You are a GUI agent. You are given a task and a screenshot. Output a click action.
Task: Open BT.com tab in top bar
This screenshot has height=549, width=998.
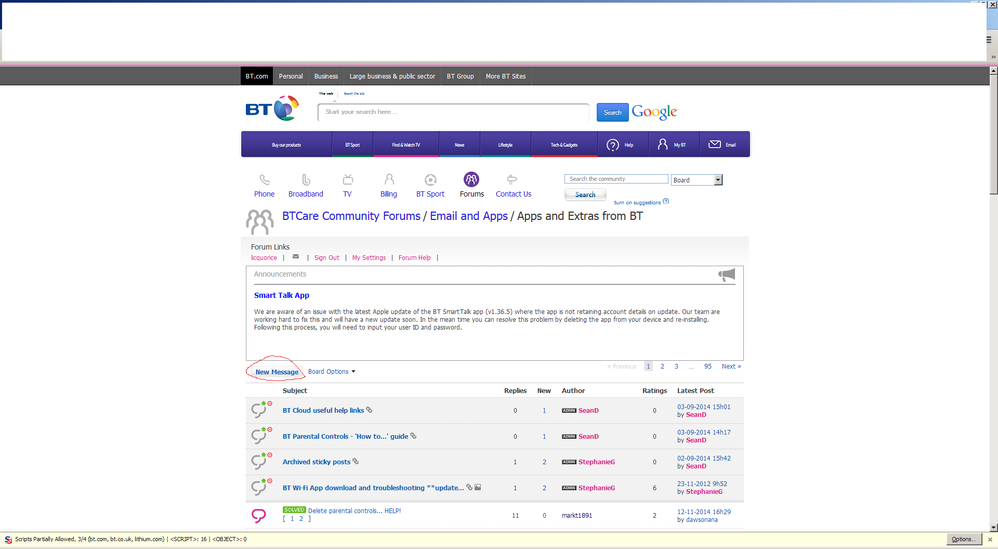click(x=257, y=76)
